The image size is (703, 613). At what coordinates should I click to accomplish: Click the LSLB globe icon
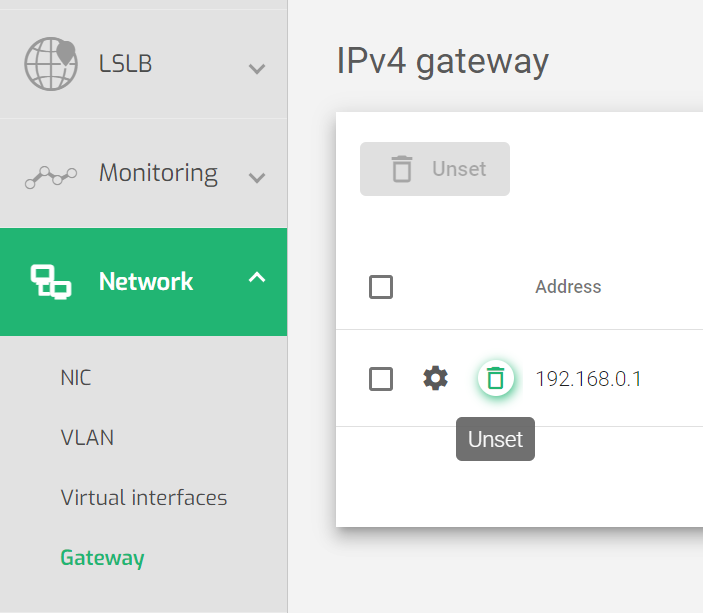[51, 64]
